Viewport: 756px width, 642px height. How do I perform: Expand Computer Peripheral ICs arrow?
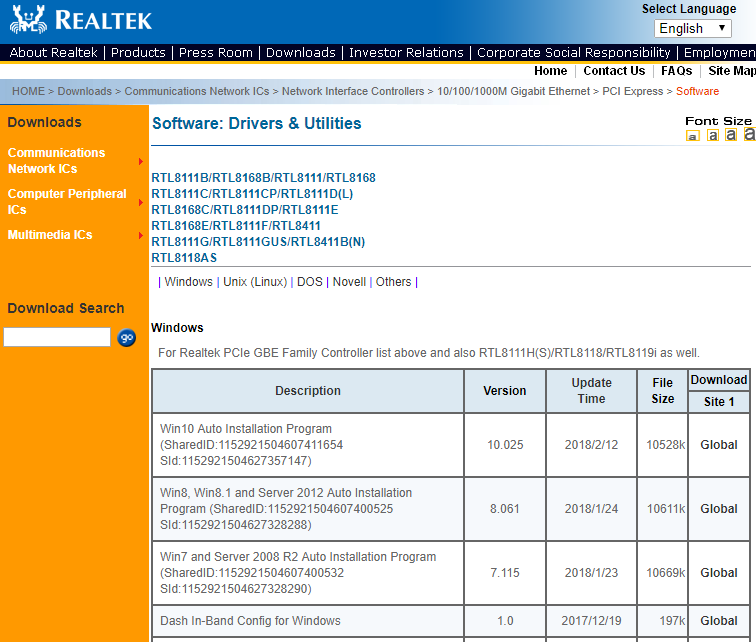pyautogui.click(x=141, y=202)
